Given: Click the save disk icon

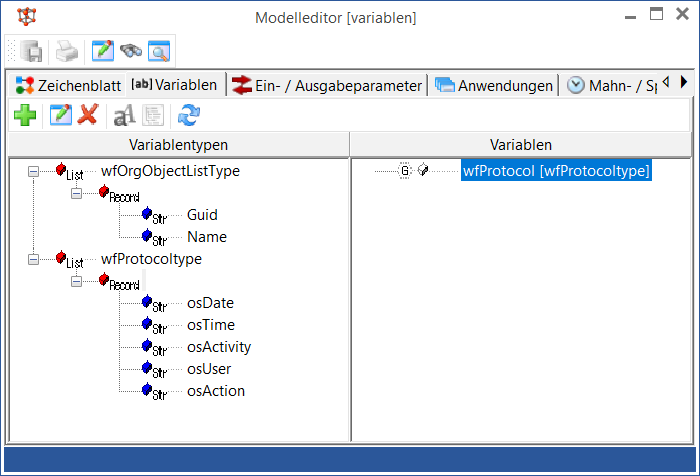Looking at the screenshot, I should (32, 51).
